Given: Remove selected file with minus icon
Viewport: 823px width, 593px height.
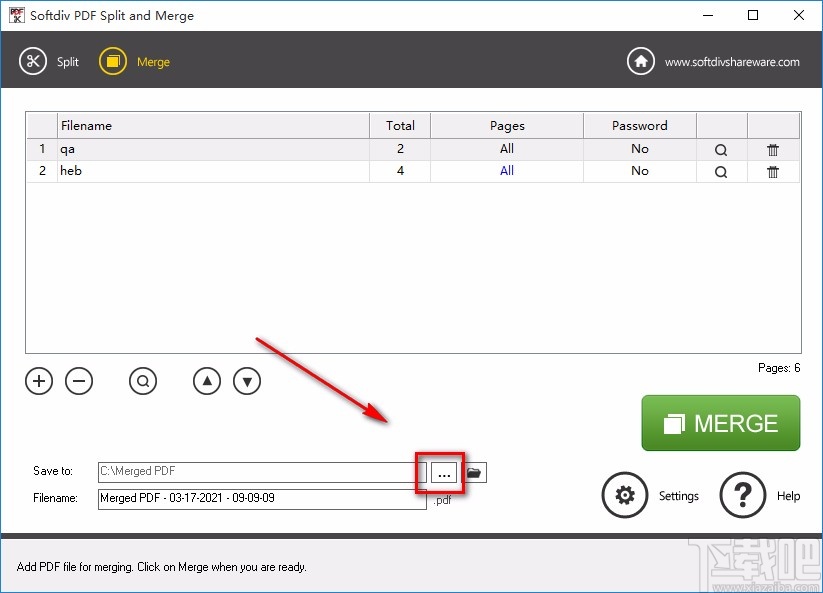Looking at the screenshot, I should click(79, 381).
